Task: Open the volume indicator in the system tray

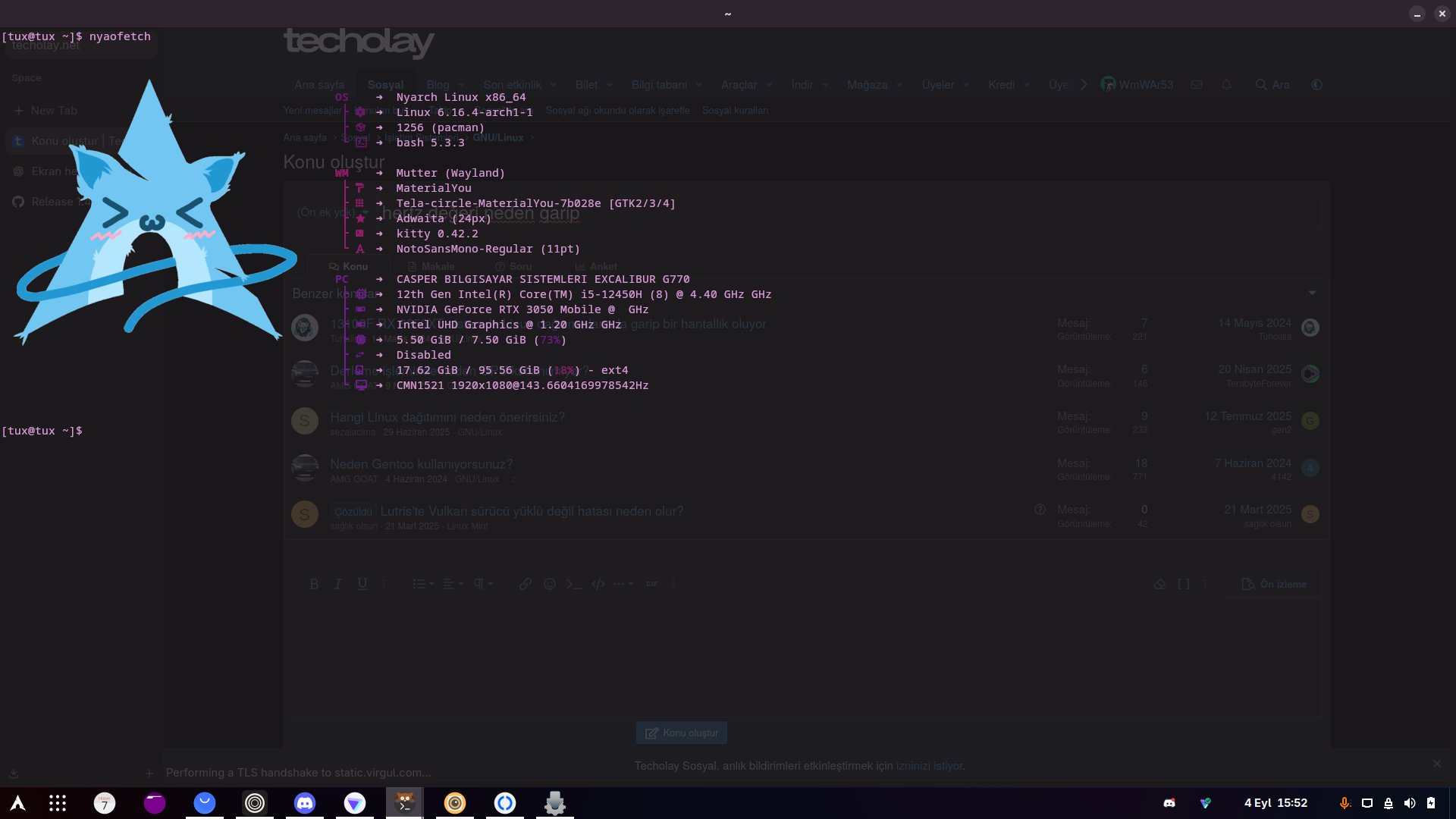Action: tap(1410, 803)
